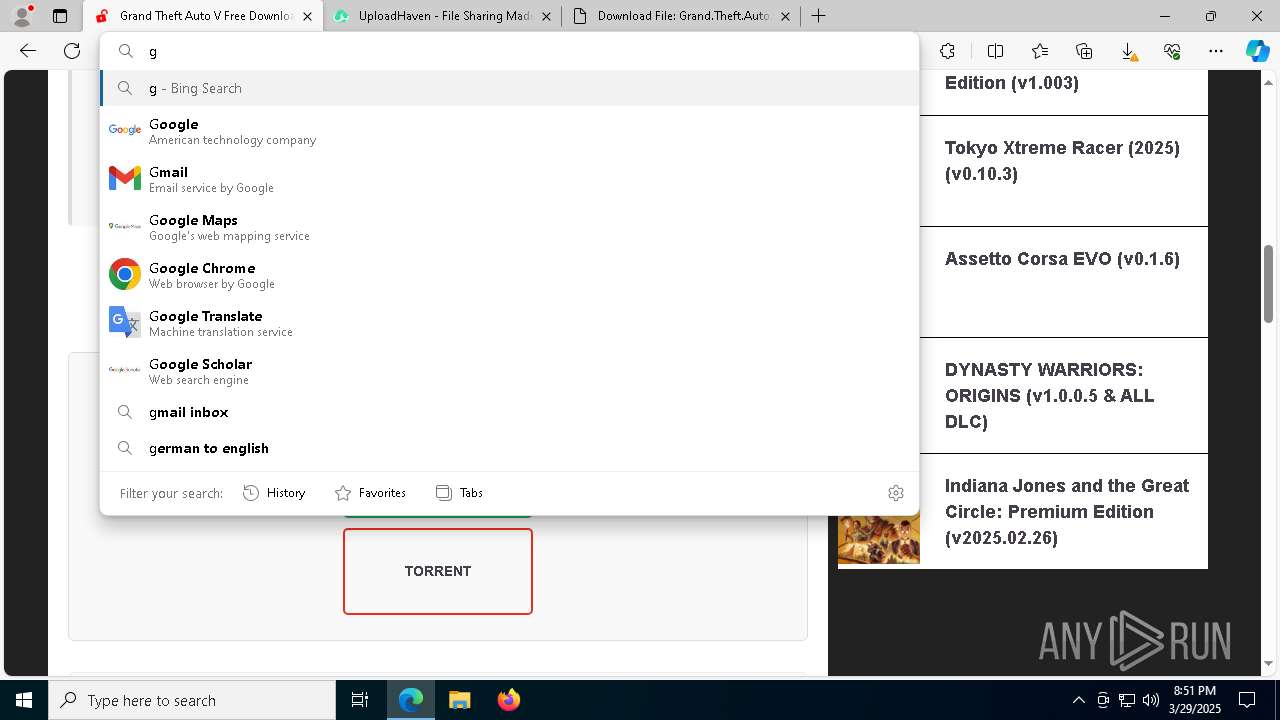Show hidden system tray icons
This screenshot has width=1280, height=720.
tap(1078, 700)
